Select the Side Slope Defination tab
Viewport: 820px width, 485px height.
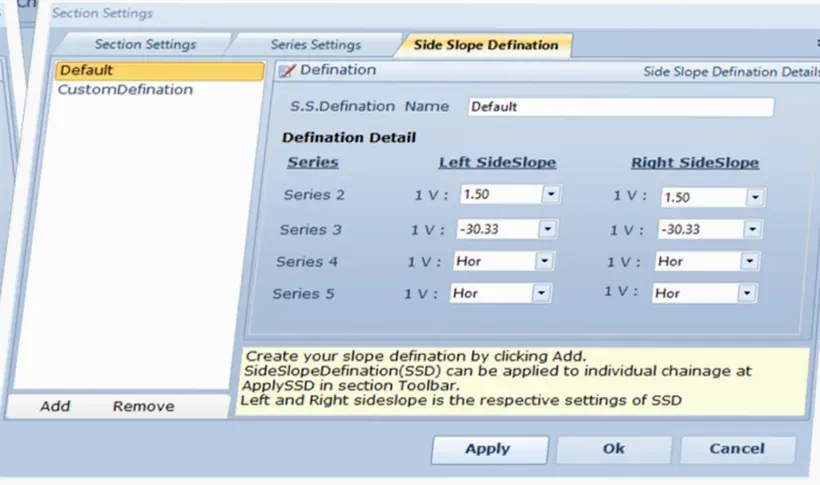(x=486, y=45)
